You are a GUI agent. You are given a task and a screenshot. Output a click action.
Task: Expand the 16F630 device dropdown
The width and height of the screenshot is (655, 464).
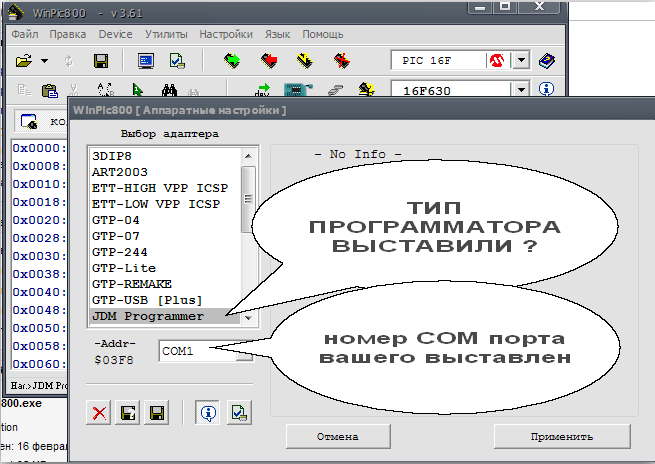point(521,89)
